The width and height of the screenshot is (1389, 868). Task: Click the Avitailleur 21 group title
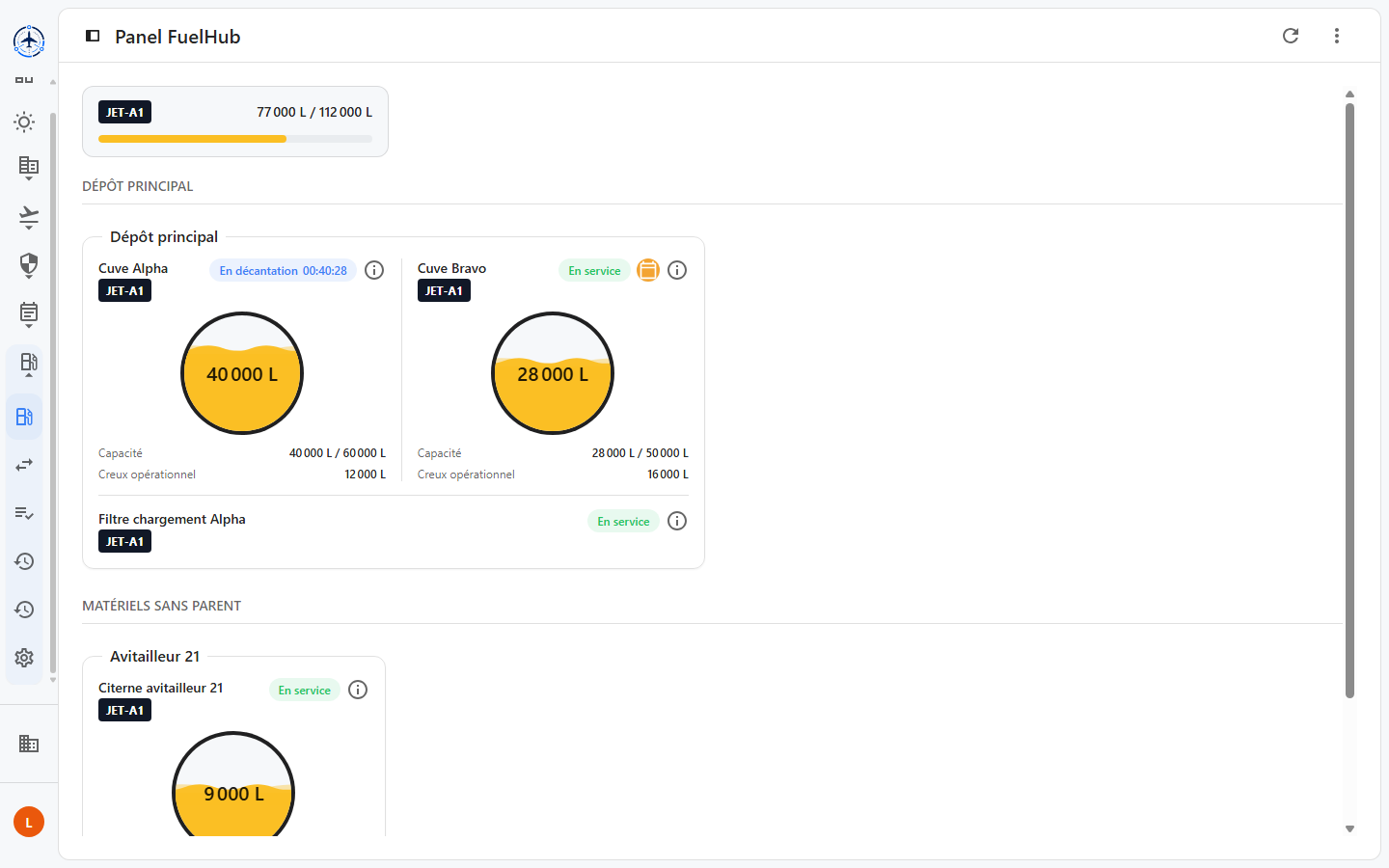154,656
